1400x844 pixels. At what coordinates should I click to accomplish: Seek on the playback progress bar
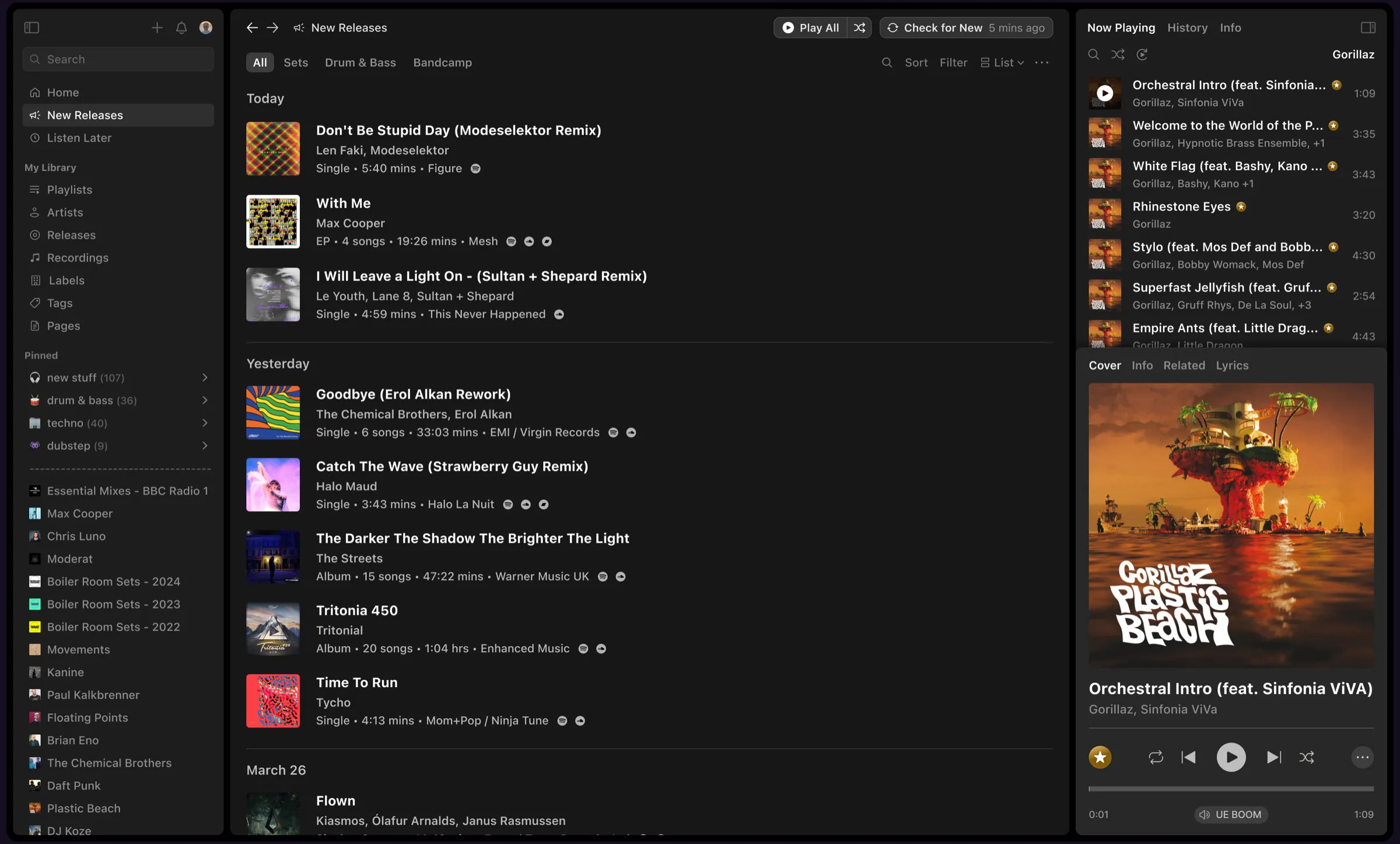1231,789
